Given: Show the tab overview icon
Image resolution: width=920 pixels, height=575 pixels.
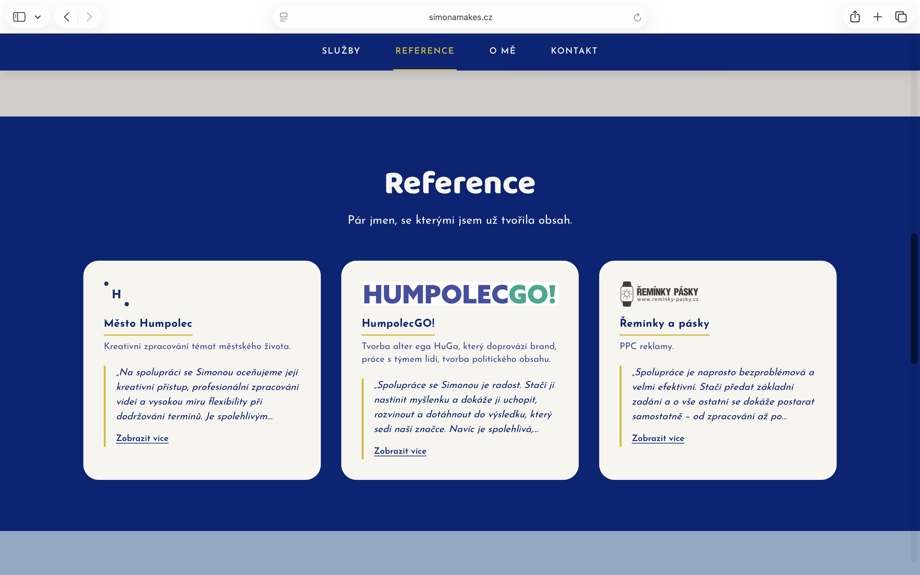Looking at the screenshot, I should point(901,17).
